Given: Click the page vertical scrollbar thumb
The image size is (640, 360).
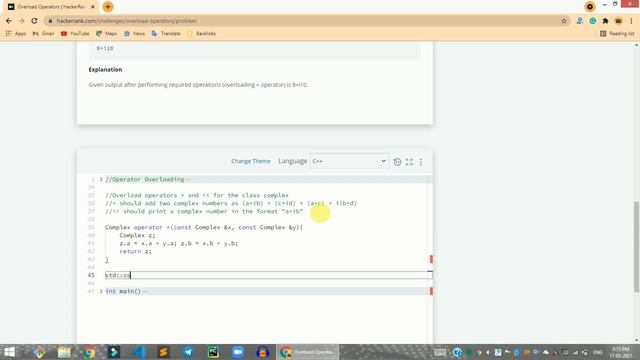Looking at the screenshot, I should (636, 247).
